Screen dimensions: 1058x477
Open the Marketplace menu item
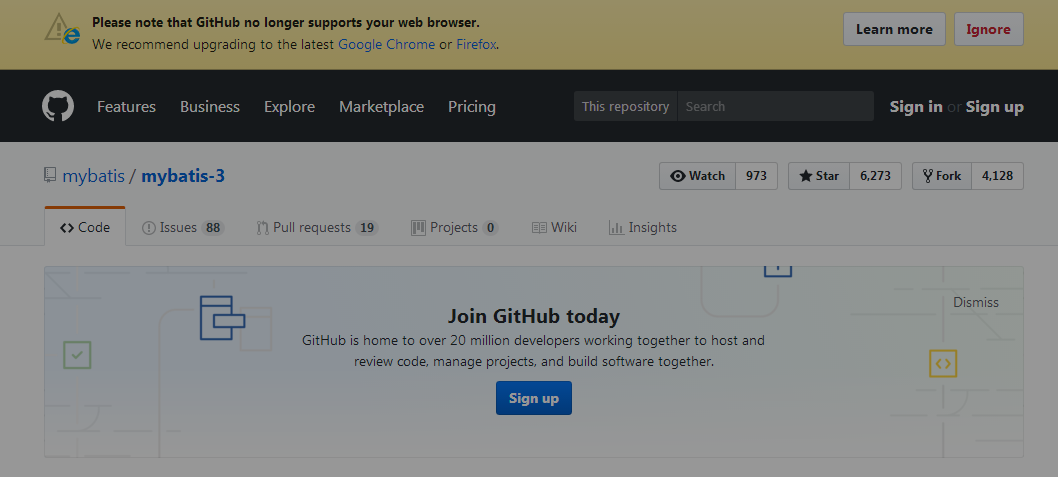(381, 106)
